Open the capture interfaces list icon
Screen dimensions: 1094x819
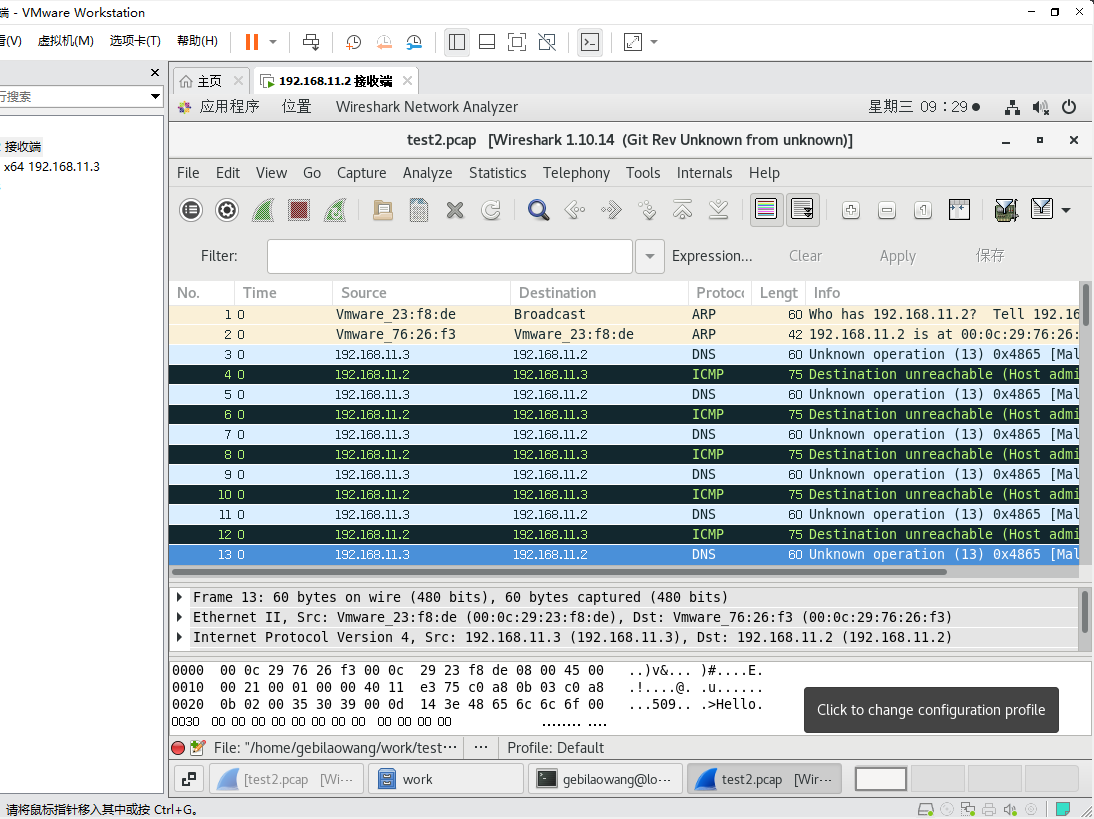[190, 210]
